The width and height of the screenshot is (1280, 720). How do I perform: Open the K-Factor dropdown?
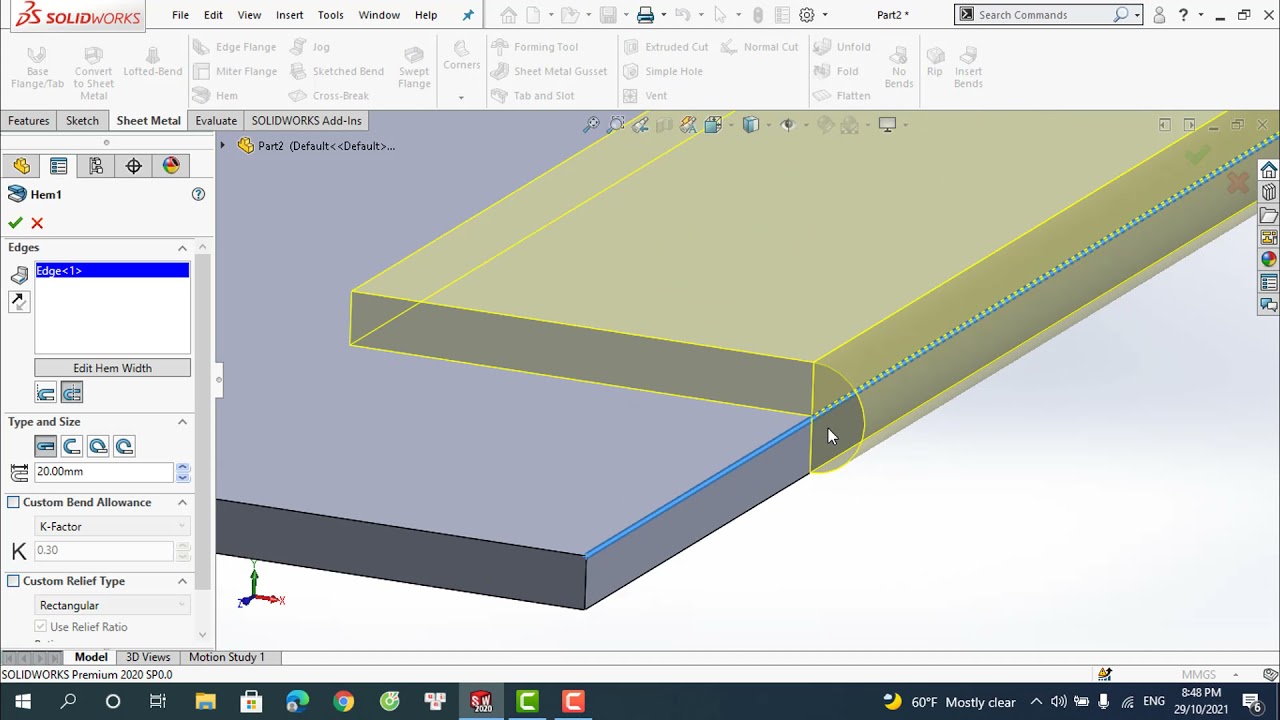point(112,527)
